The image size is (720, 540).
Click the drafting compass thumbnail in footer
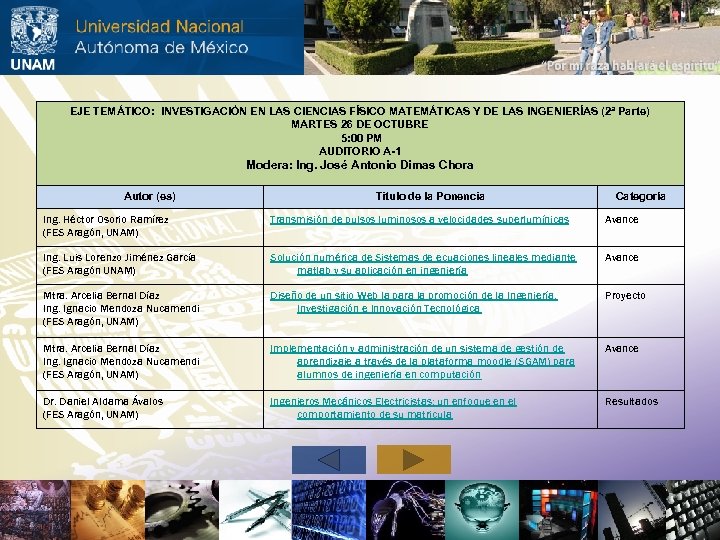[255, 510]
